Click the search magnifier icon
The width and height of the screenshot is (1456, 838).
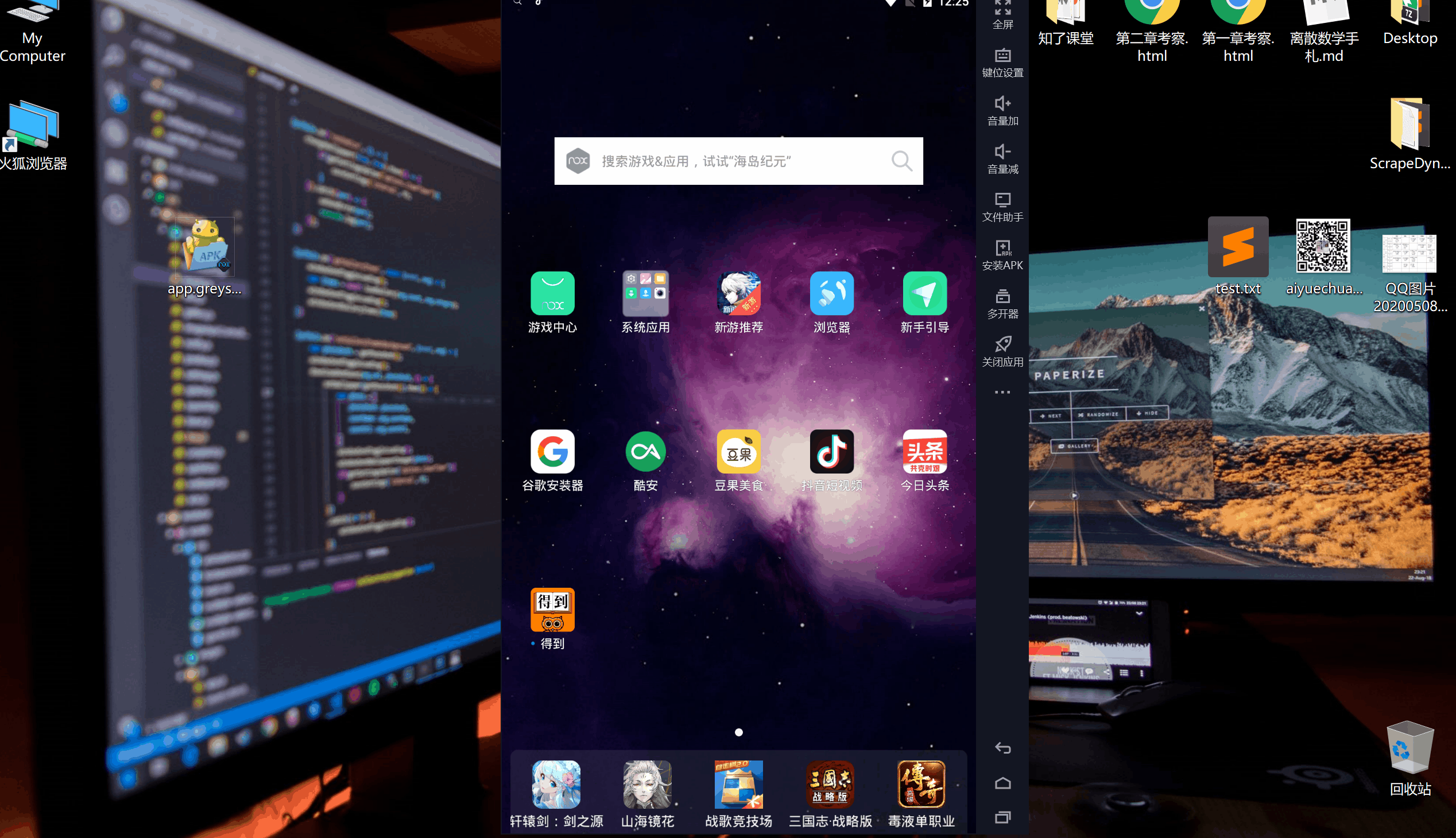tap(901, 161)
